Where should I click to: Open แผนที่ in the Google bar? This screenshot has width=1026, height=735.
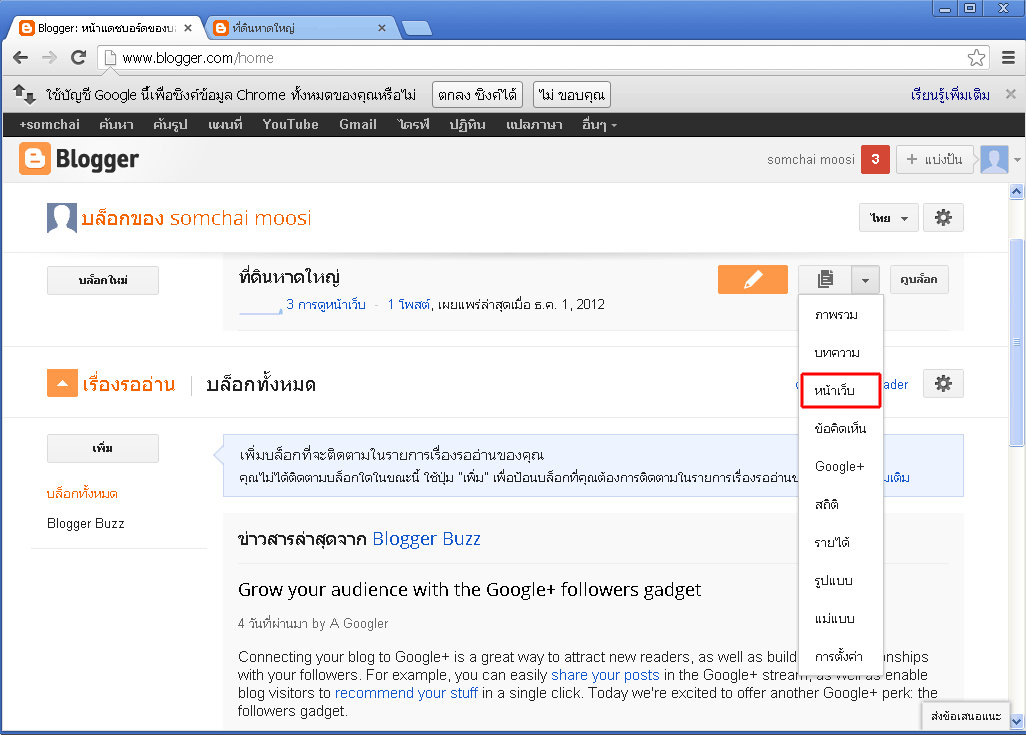click(x=225, y=124)
